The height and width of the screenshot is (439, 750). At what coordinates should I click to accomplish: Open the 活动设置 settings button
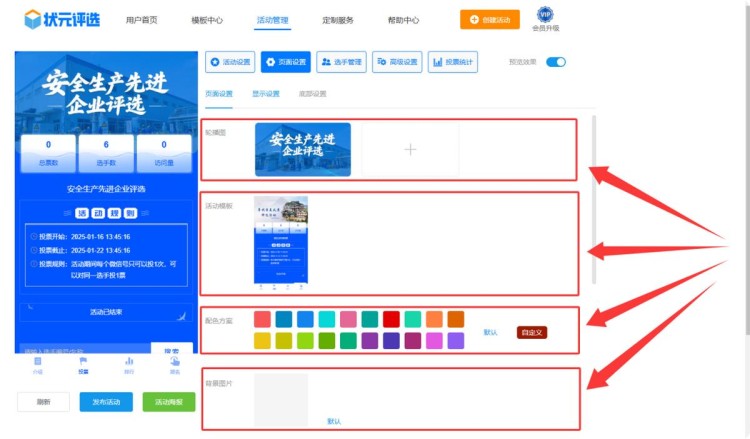230,62
